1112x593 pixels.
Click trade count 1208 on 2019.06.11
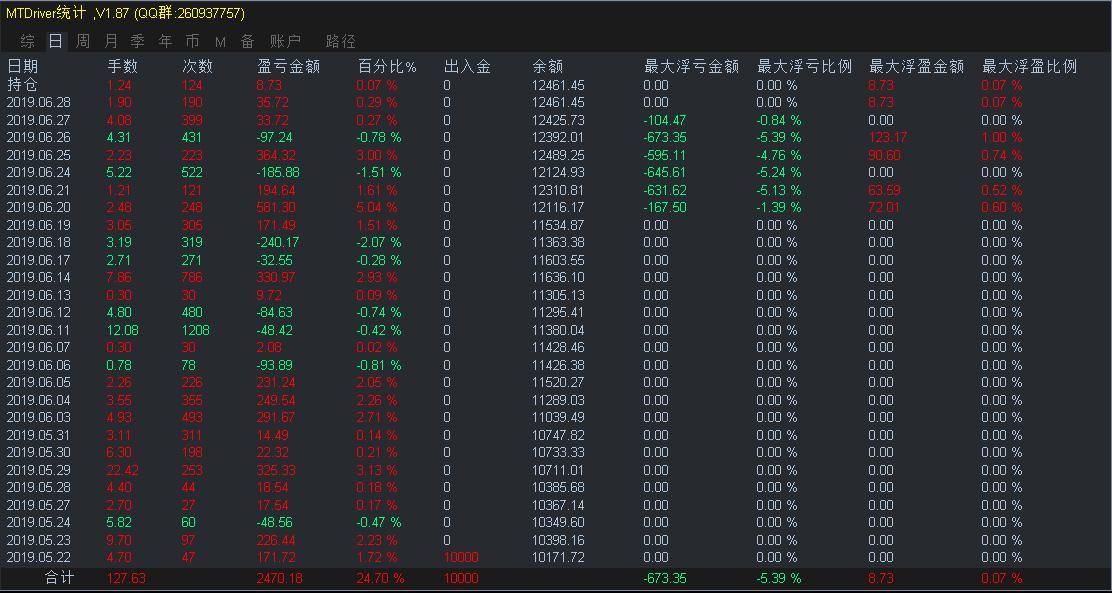coord(196,330)
